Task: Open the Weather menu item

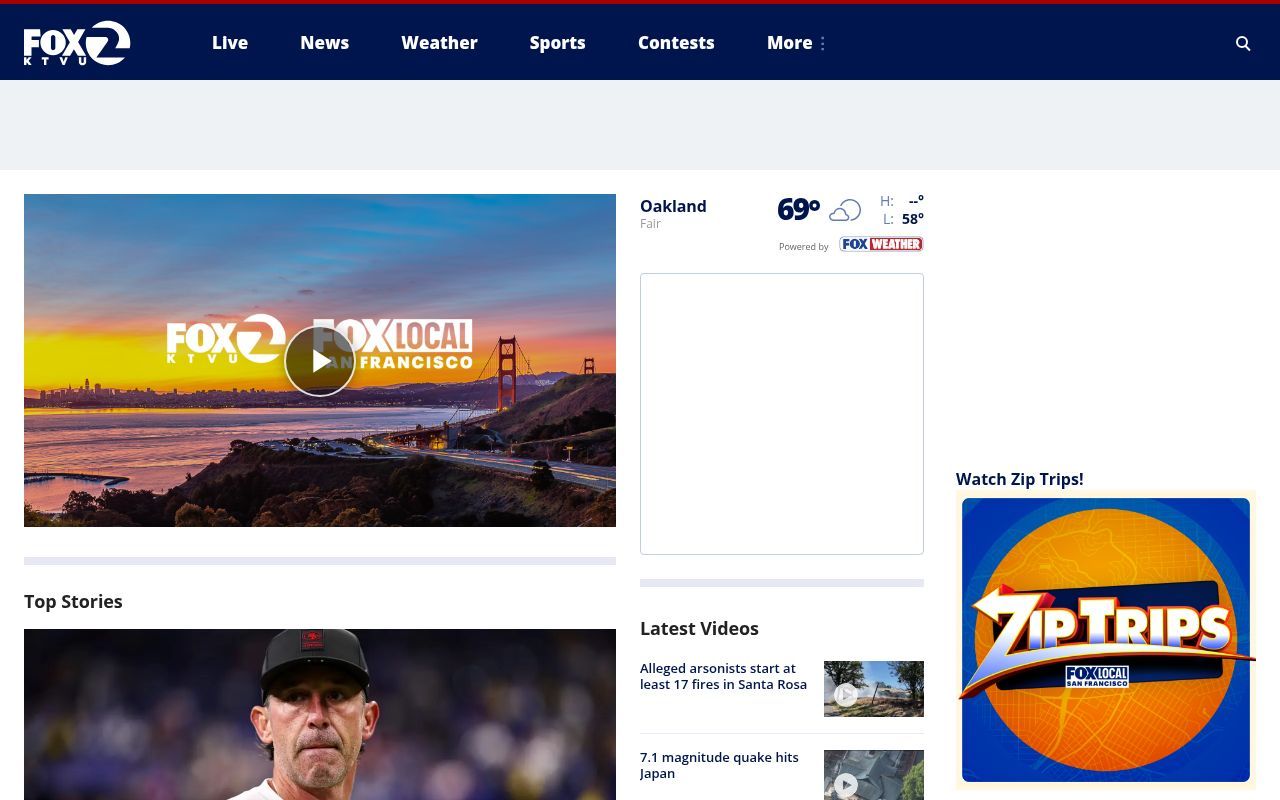Action: tap(440, 43)
